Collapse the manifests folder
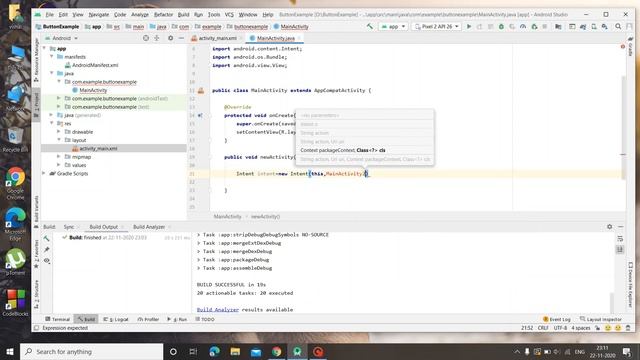640x360 pixels. [52, 57]
